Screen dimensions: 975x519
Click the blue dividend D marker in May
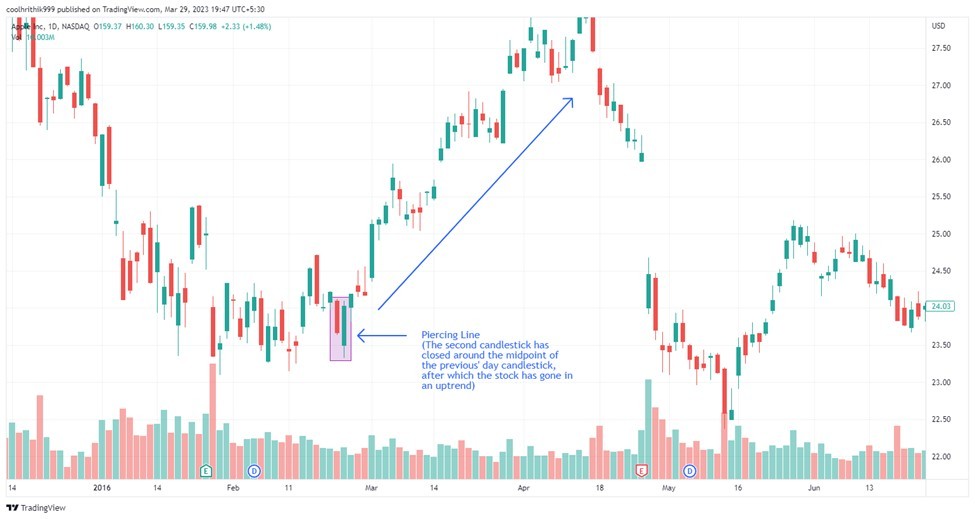(690, 471)
